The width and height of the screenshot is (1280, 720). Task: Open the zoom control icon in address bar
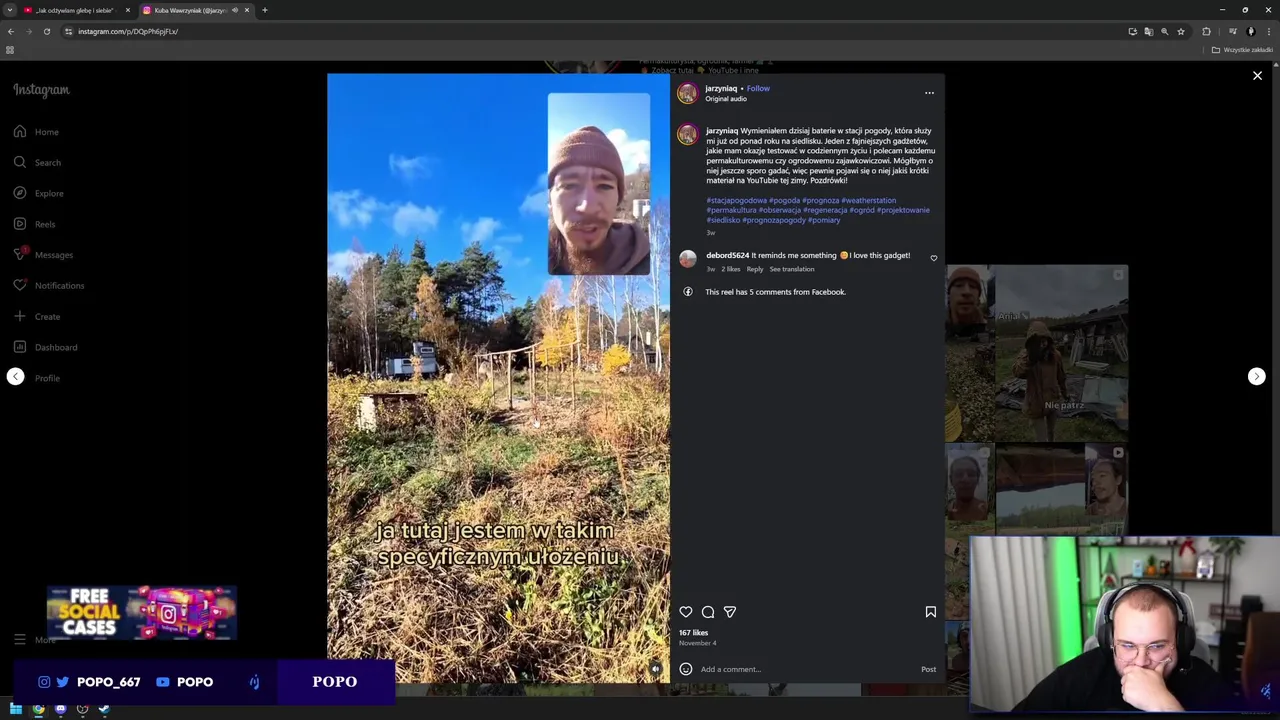click(x=1164, y=31)
